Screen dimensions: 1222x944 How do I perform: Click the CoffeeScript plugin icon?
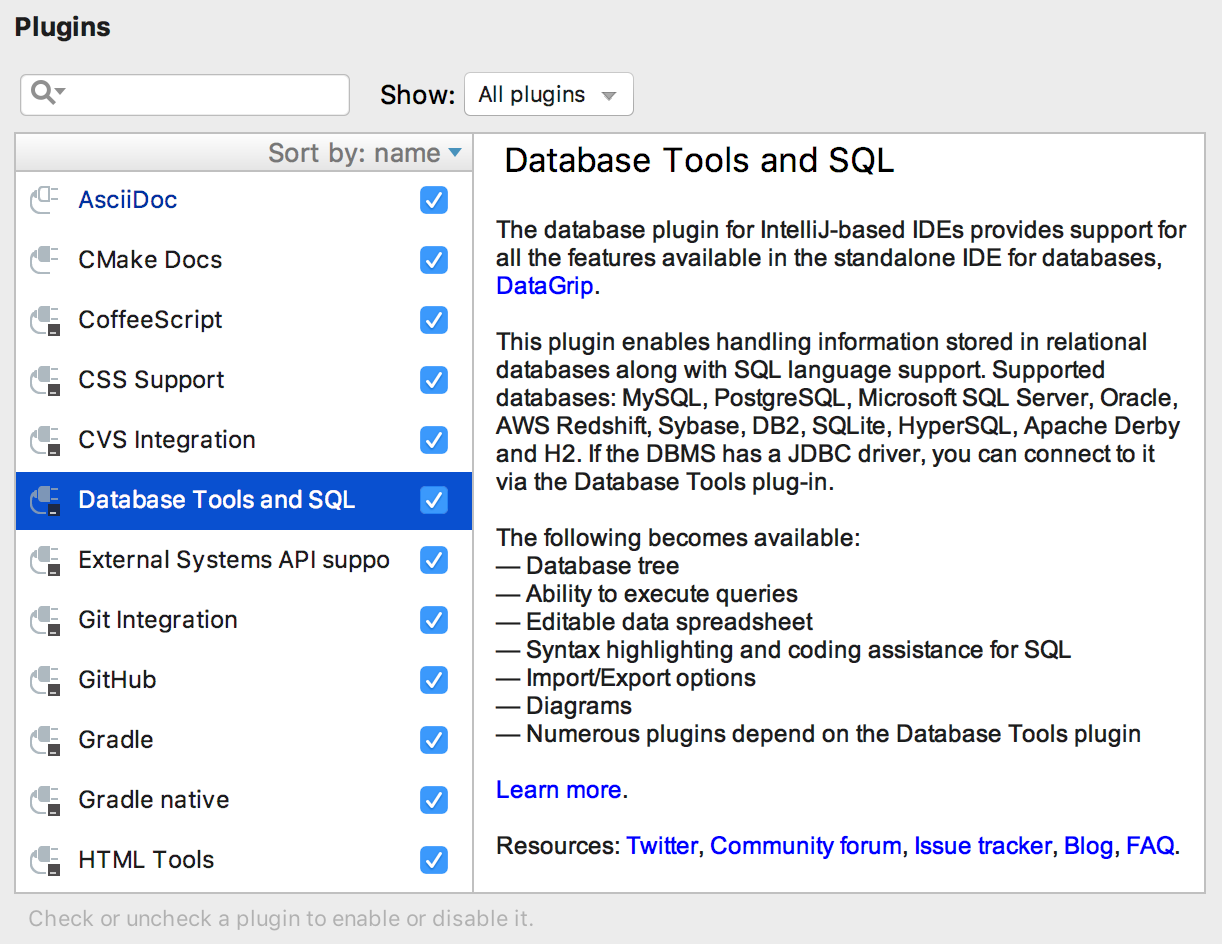(x=45, y=320)
